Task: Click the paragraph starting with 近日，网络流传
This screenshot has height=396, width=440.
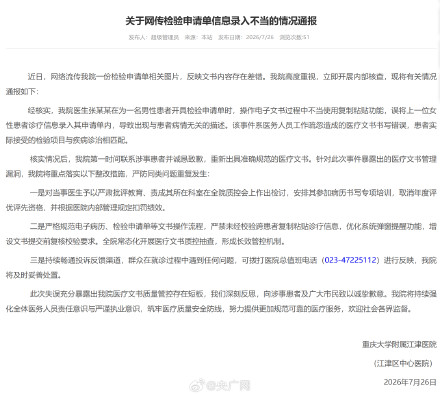Action: 221,84
